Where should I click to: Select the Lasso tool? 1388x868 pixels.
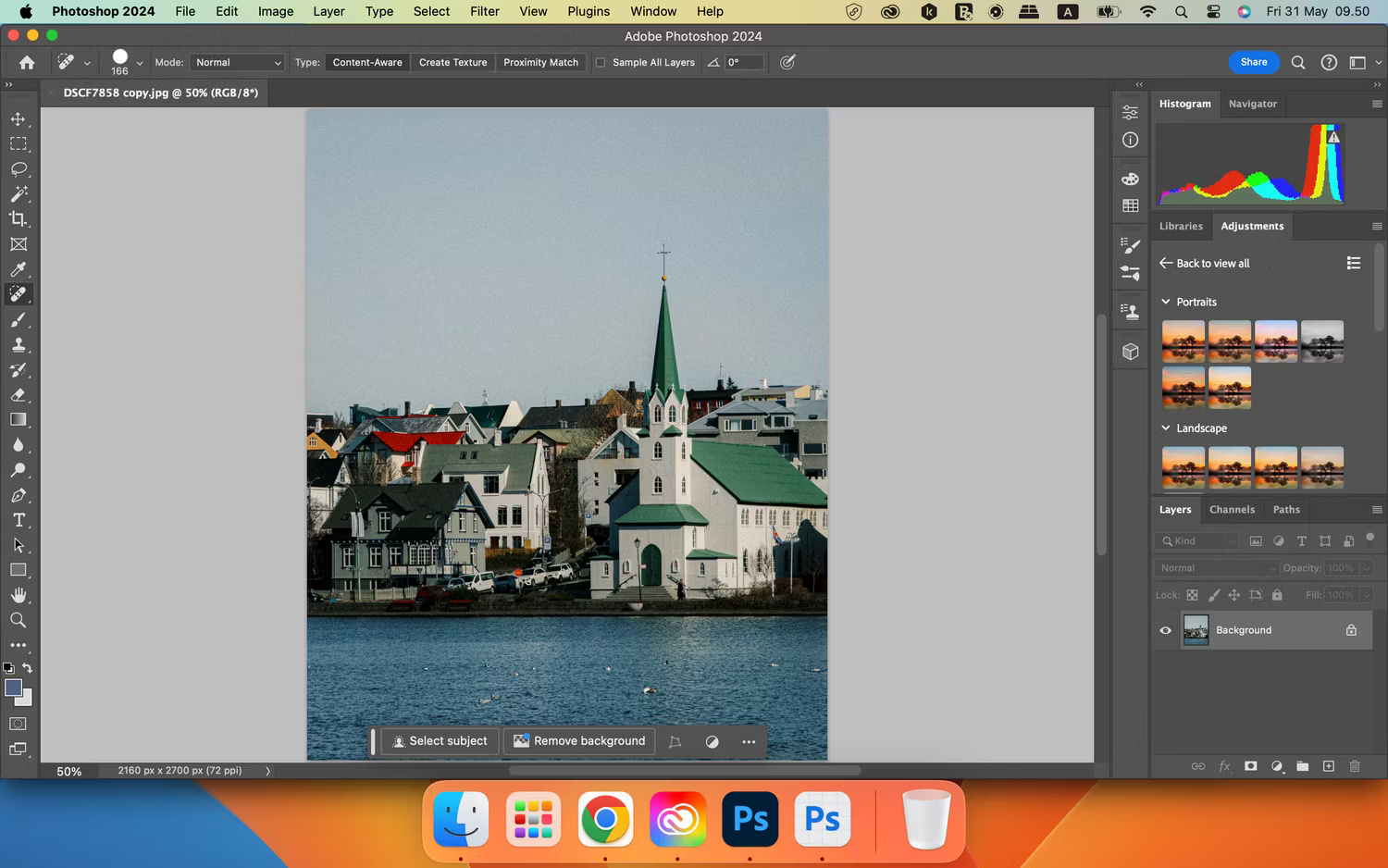click(x=19, y=169)
